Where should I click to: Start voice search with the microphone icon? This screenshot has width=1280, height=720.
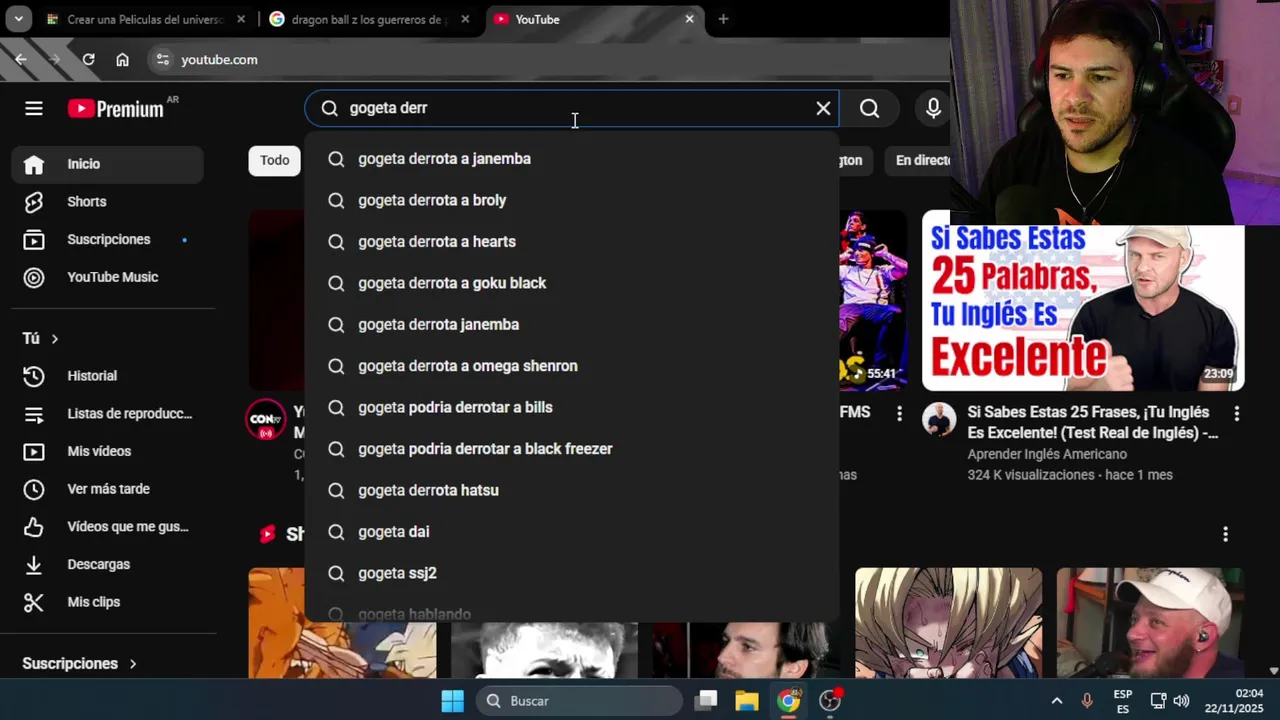coord(933,108)
